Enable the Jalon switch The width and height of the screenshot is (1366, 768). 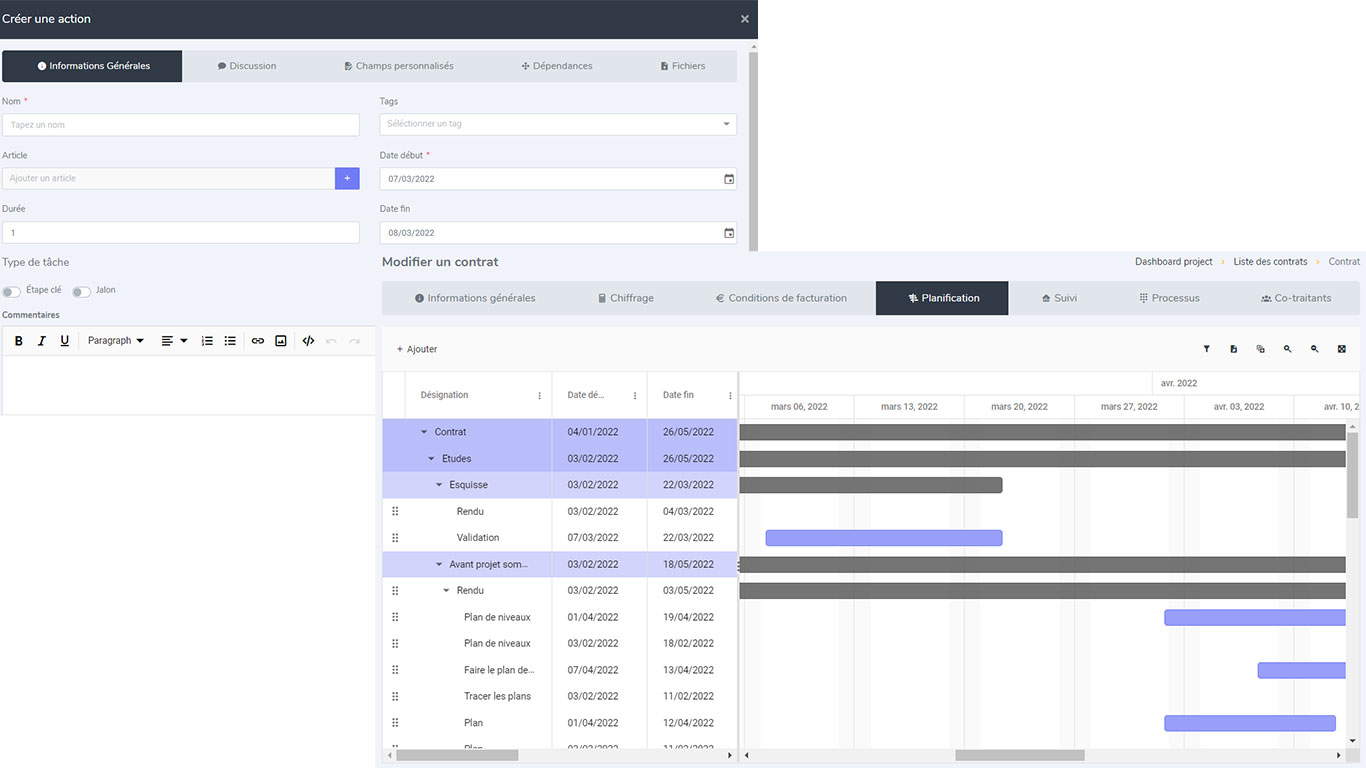[81, 291]
